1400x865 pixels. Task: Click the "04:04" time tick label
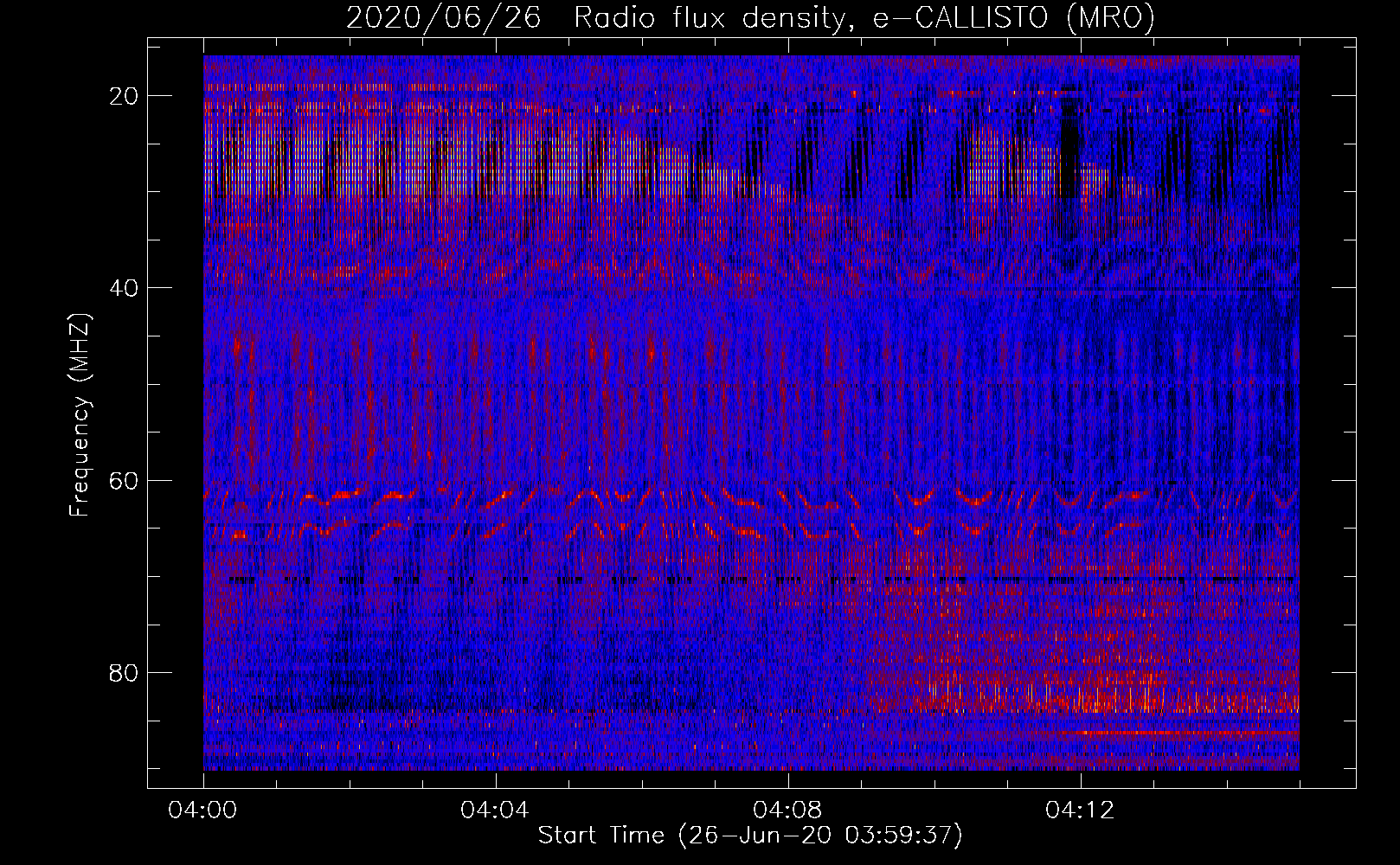pyautogui.click(x=496, y=811)
